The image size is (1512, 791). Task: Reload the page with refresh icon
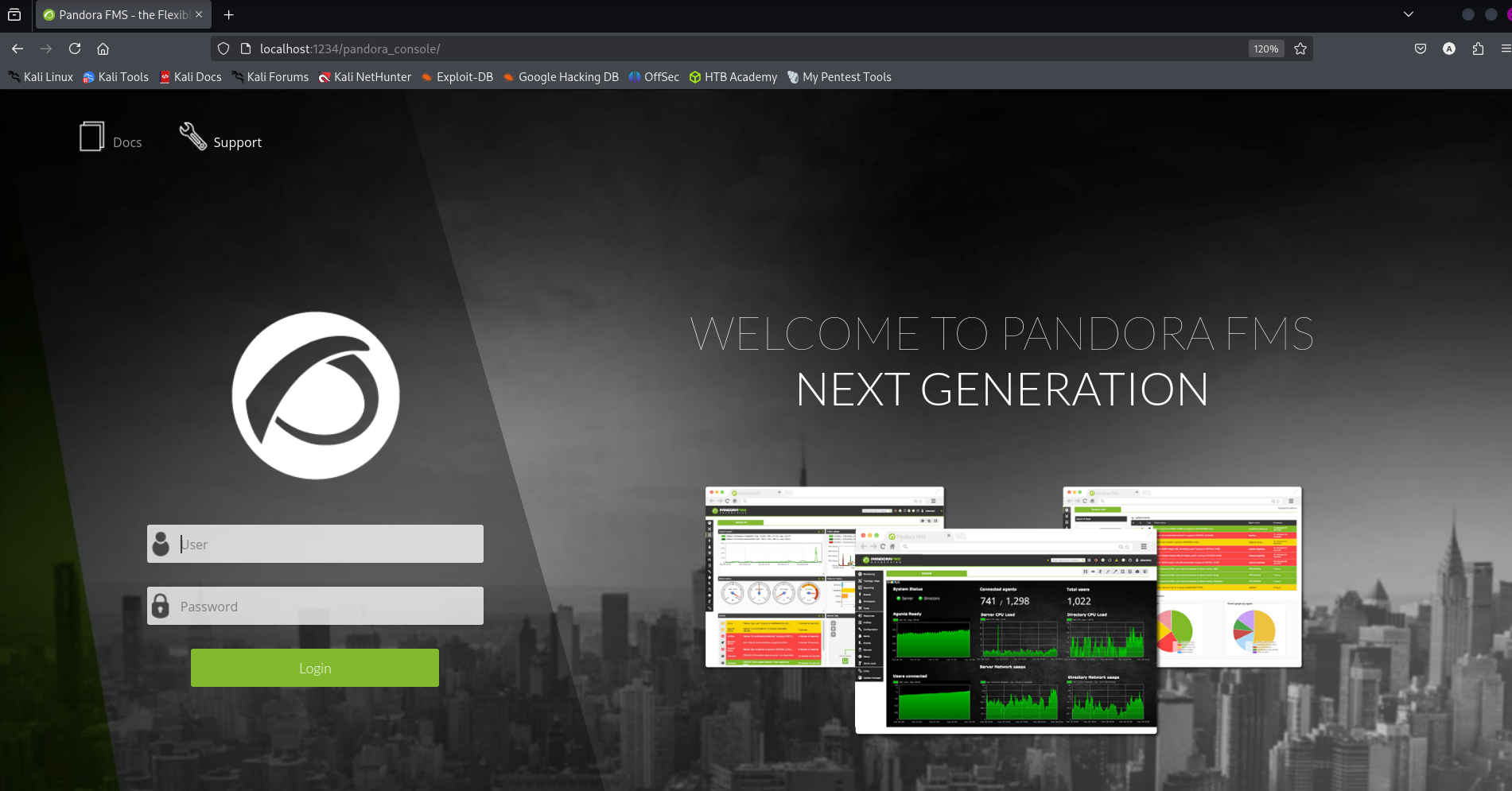(x=75, y=48)
